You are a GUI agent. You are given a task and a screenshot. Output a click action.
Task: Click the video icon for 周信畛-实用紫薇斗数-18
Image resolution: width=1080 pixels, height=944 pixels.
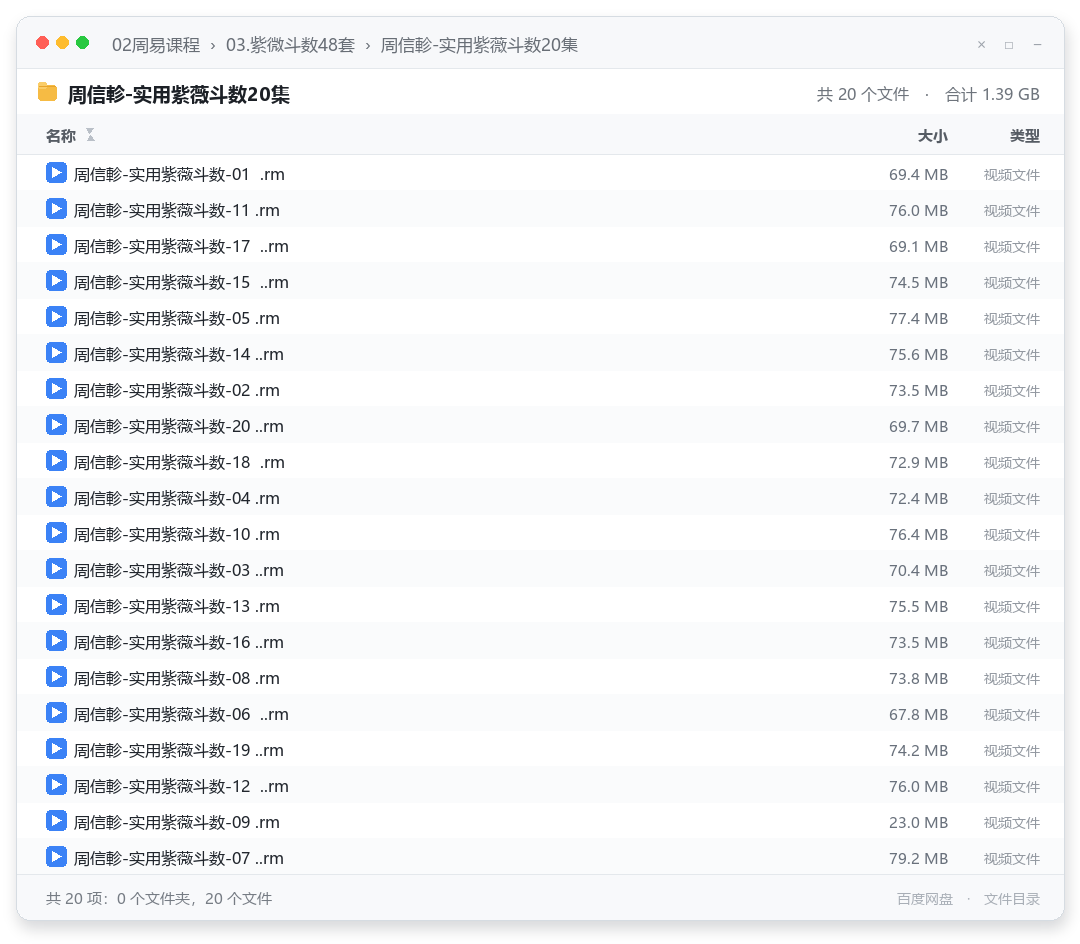(x=56, y=461)
